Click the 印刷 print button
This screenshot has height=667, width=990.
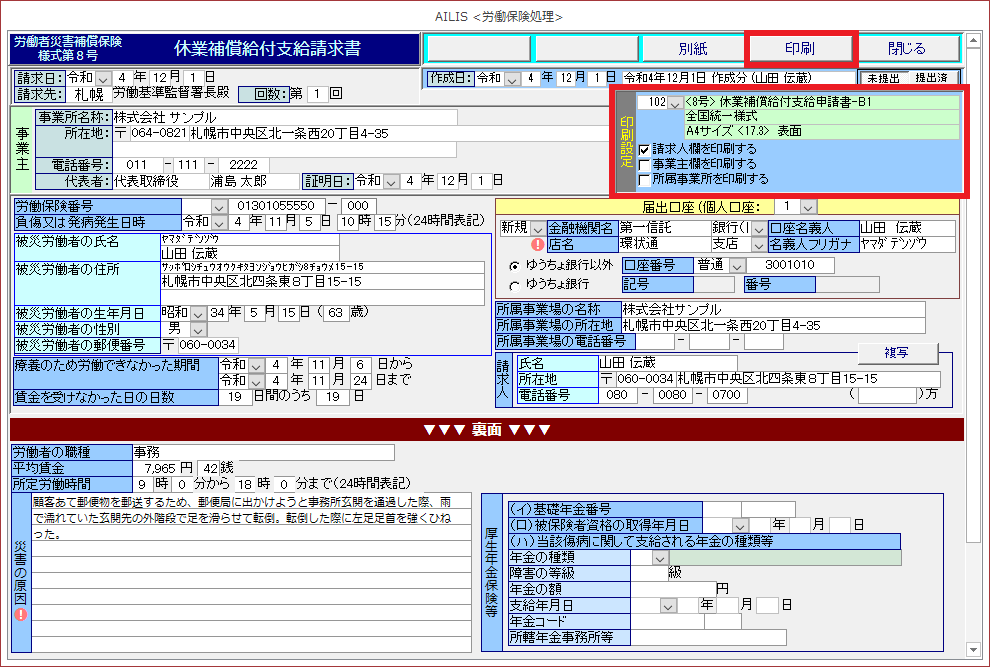click(x=800, y=48)
